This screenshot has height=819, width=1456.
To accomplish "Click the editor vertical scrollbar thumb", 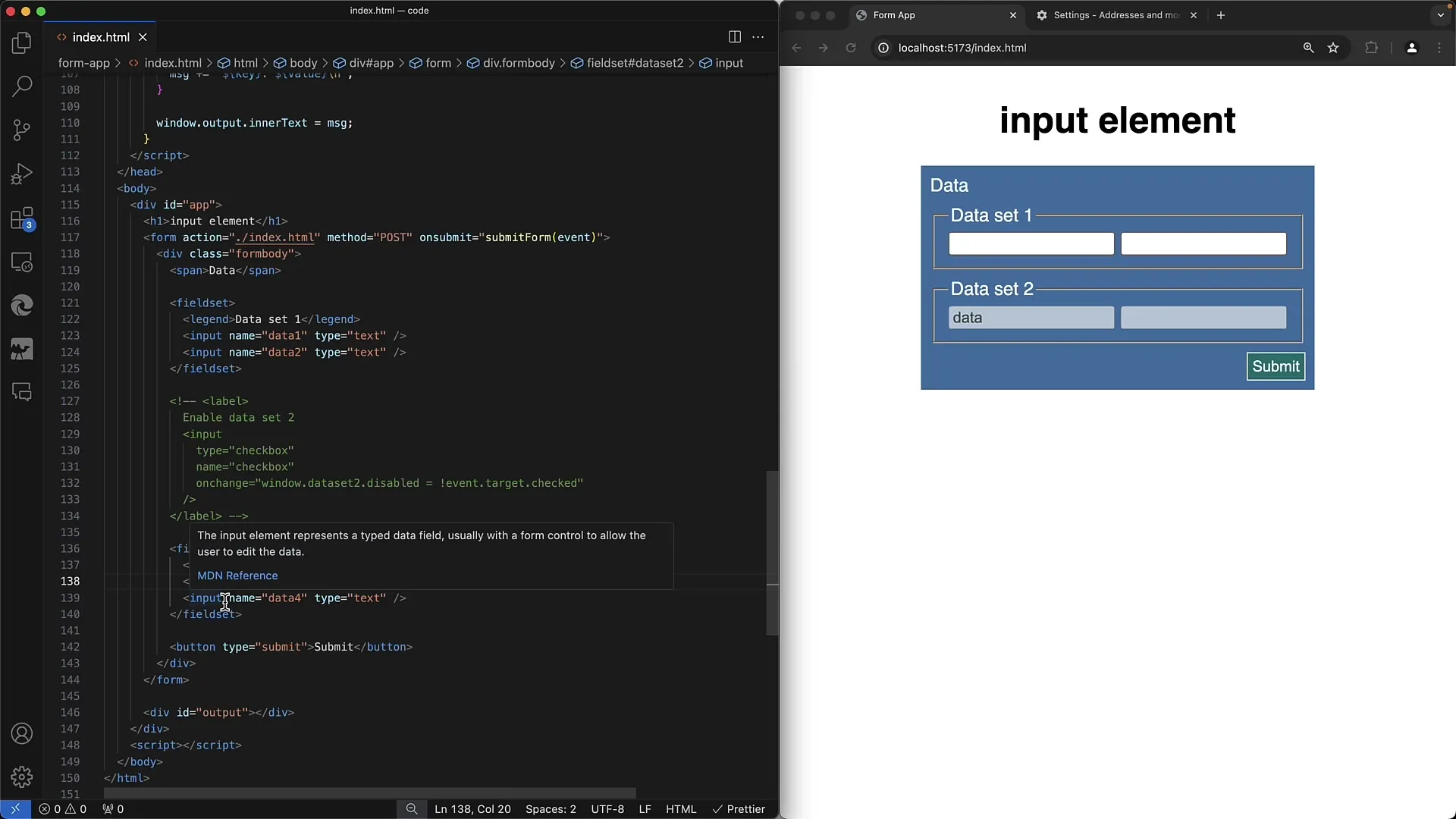I will (x=772, y=553).
